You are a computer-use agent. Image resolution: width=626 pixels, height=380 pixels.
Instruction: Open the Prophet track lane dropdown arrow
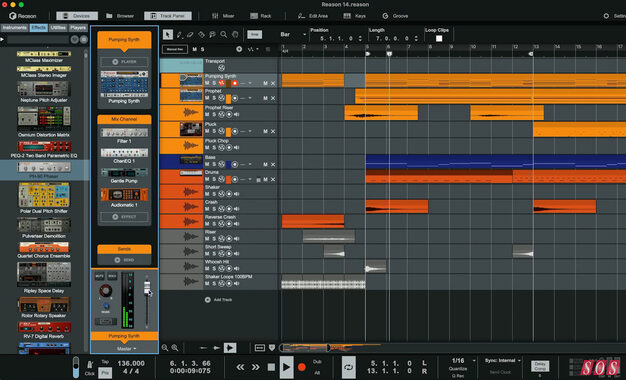[x=250, y=98]
